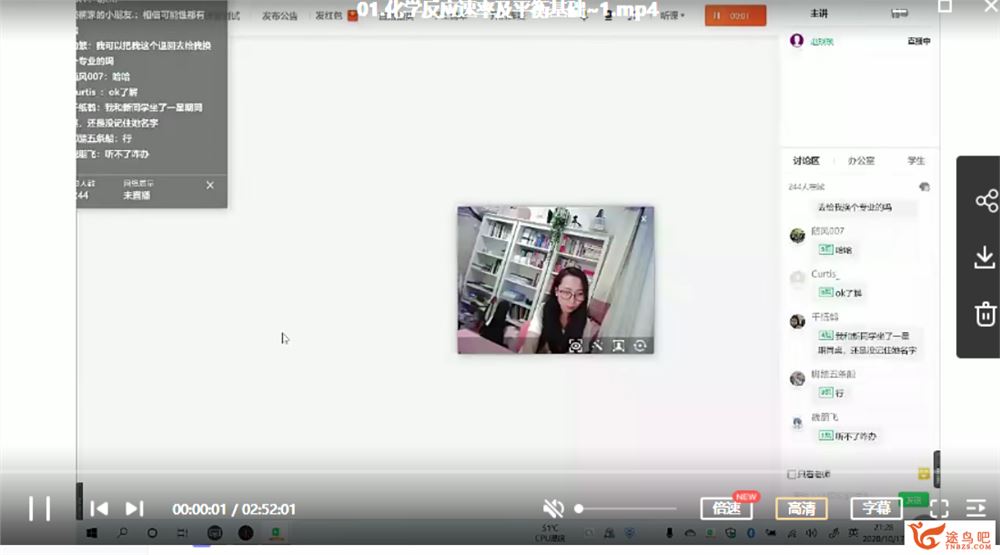Click the green send button in the chat

(913, 500)
